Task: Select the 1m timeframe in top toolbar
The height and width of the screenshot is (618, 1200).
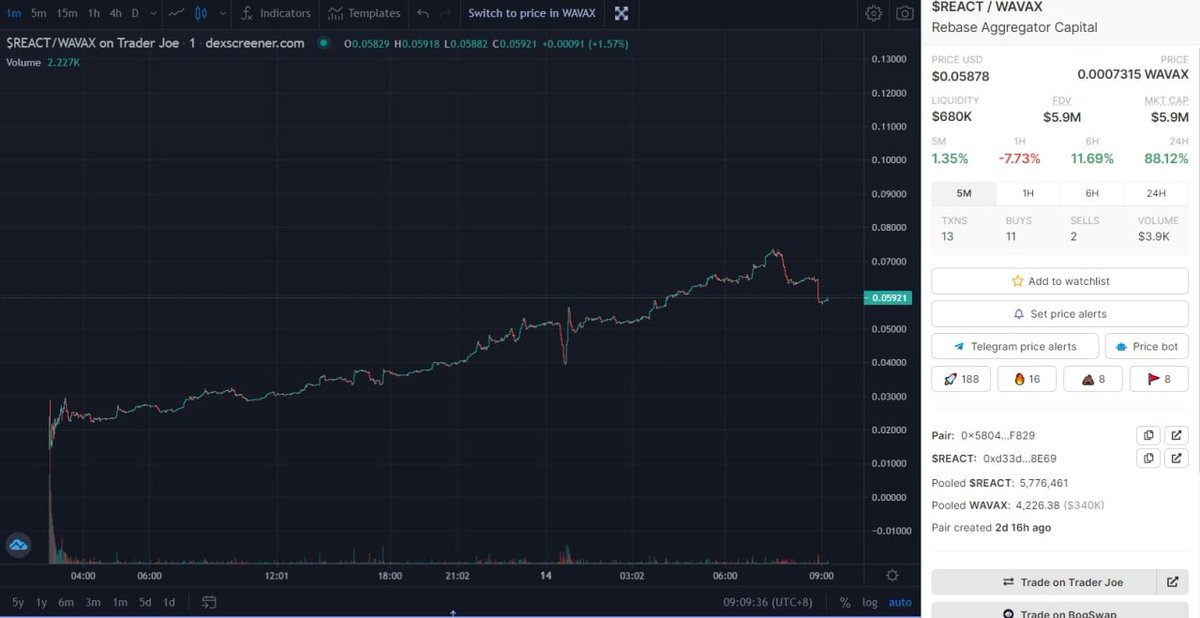Action: tap(14, 13)
